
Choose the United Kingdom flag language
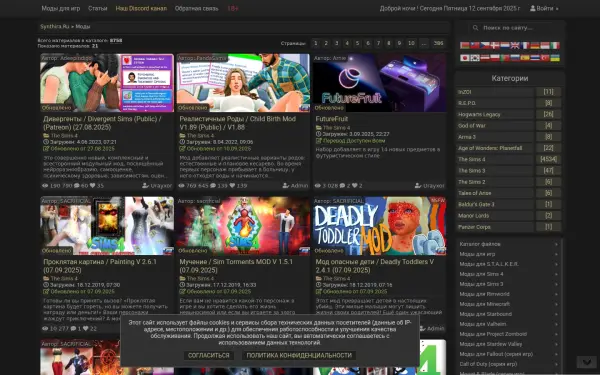point(515,45)
